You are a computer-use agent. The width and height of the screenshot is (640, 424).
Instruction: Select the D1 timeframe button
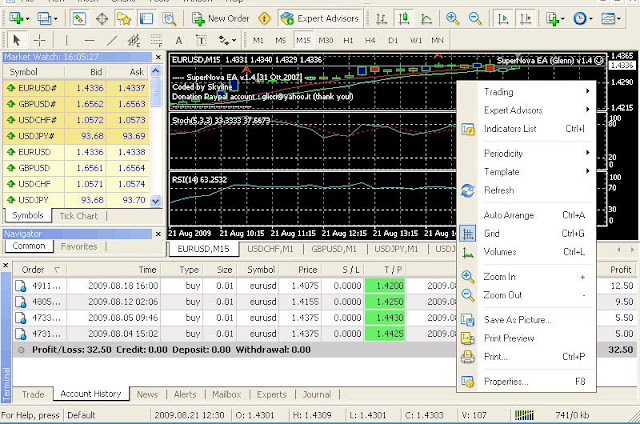(x=393, y=40)
